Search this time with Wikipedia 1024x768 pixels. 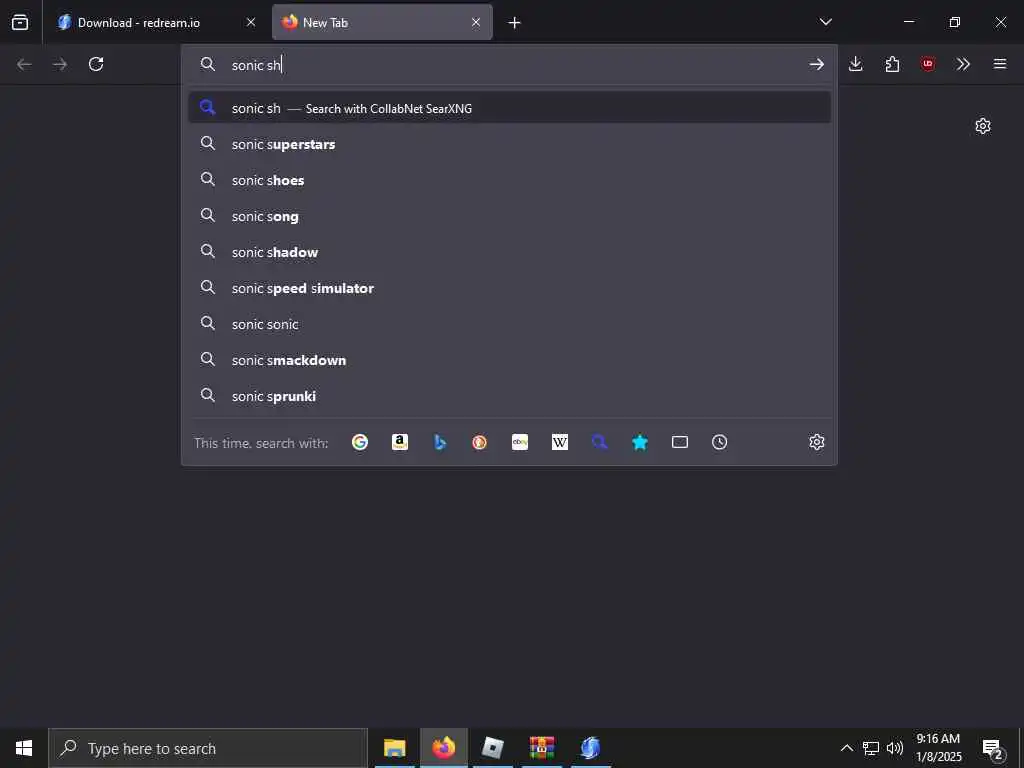tap(560, 442)
